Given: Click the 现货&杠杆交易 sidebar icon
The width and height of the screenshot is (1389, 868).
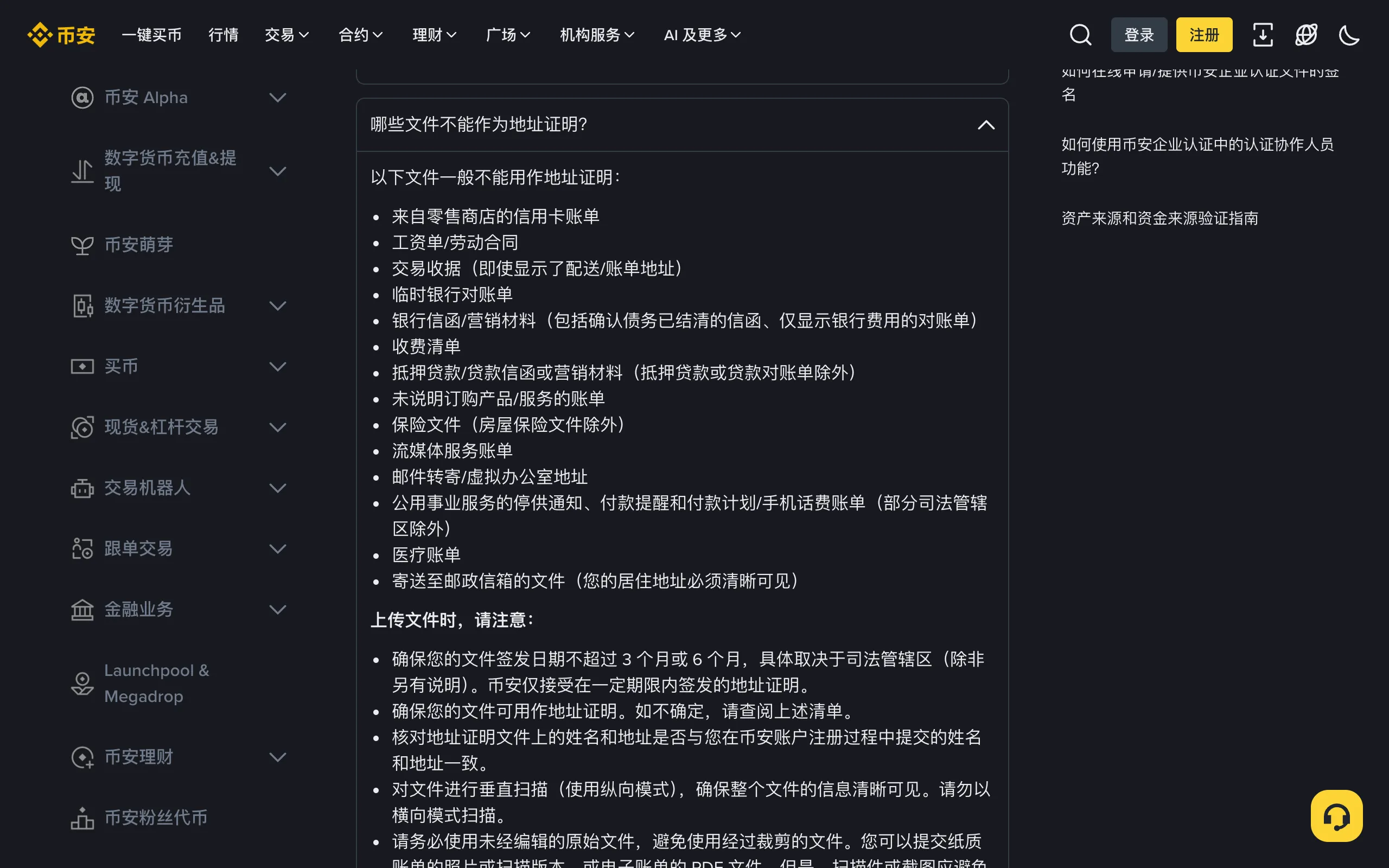Looking at the screenshot, I should [x=82, y=427].
